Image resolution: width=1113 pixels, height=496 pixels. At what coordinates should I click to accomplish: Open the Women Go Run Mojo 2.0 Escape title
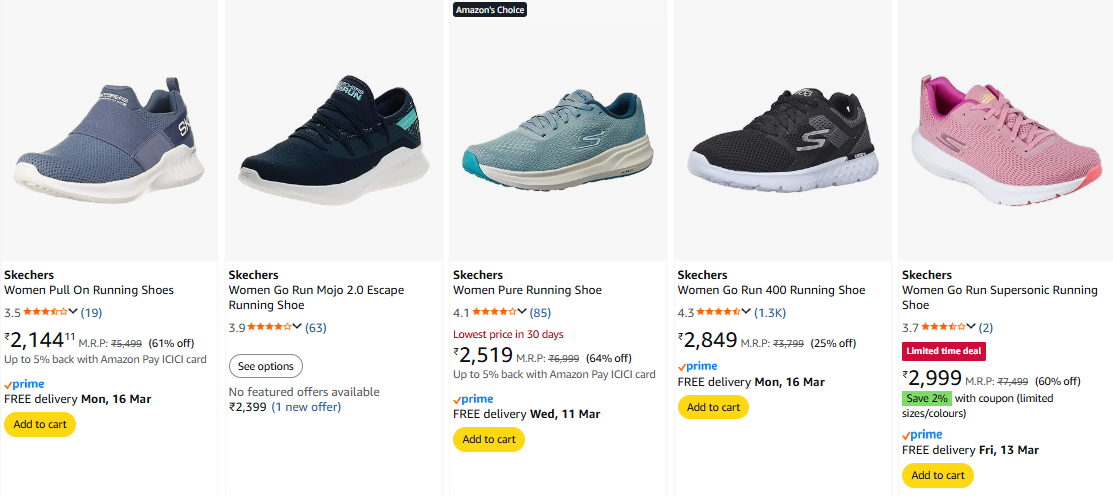pyautogui.click(x=316, y=298)
